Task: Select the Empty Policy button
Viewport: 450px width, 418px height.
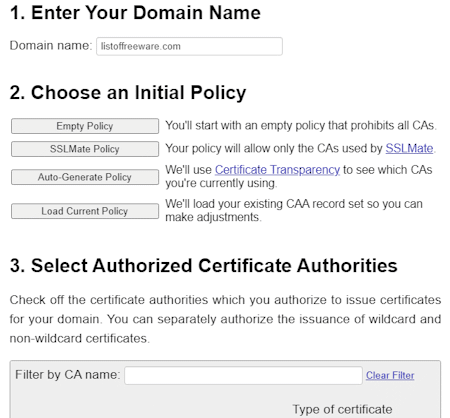Action: tap(85, 126)
